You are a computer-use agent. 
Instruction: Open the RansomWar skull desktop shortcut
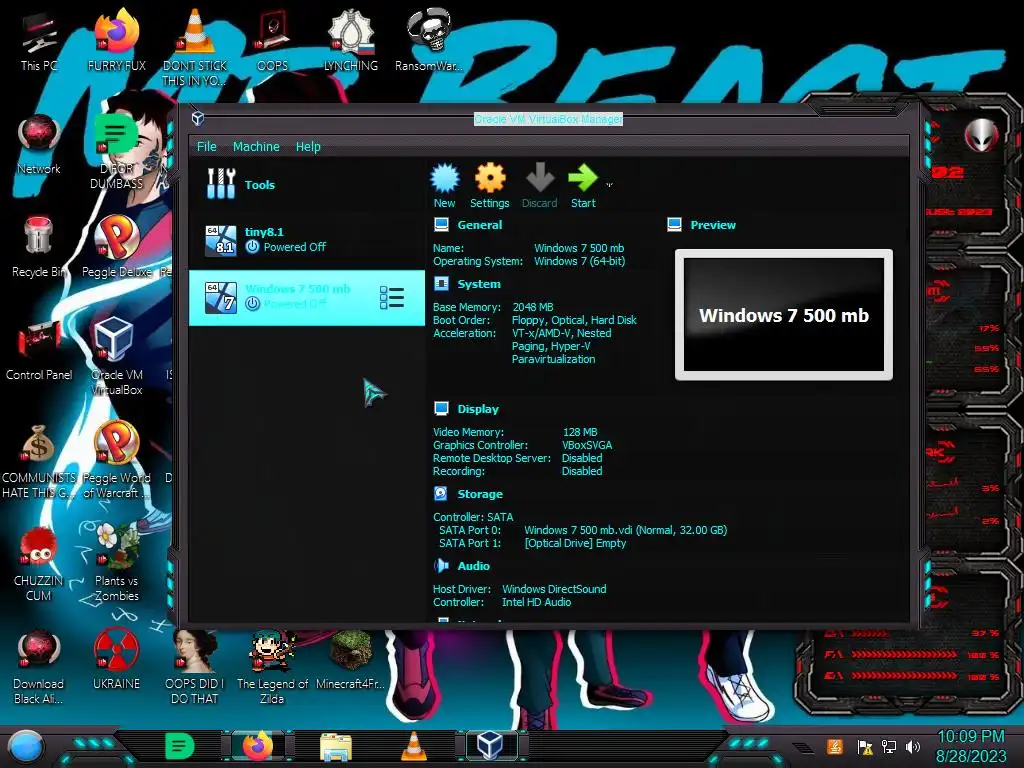coord(428,40)
